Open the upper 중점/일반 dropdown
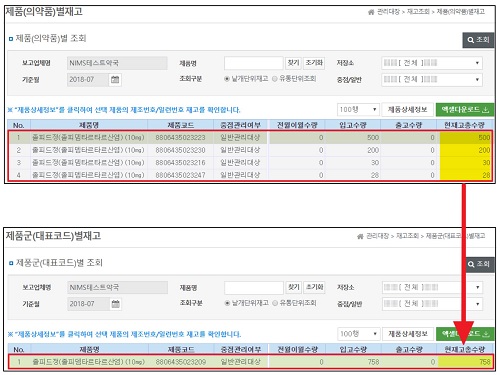The width and height of the screenshot is (500, 375). [x=432, y=79]
